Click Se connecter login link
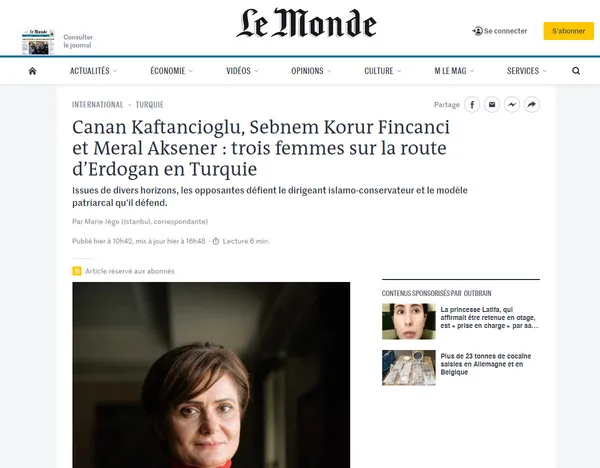 500,31
